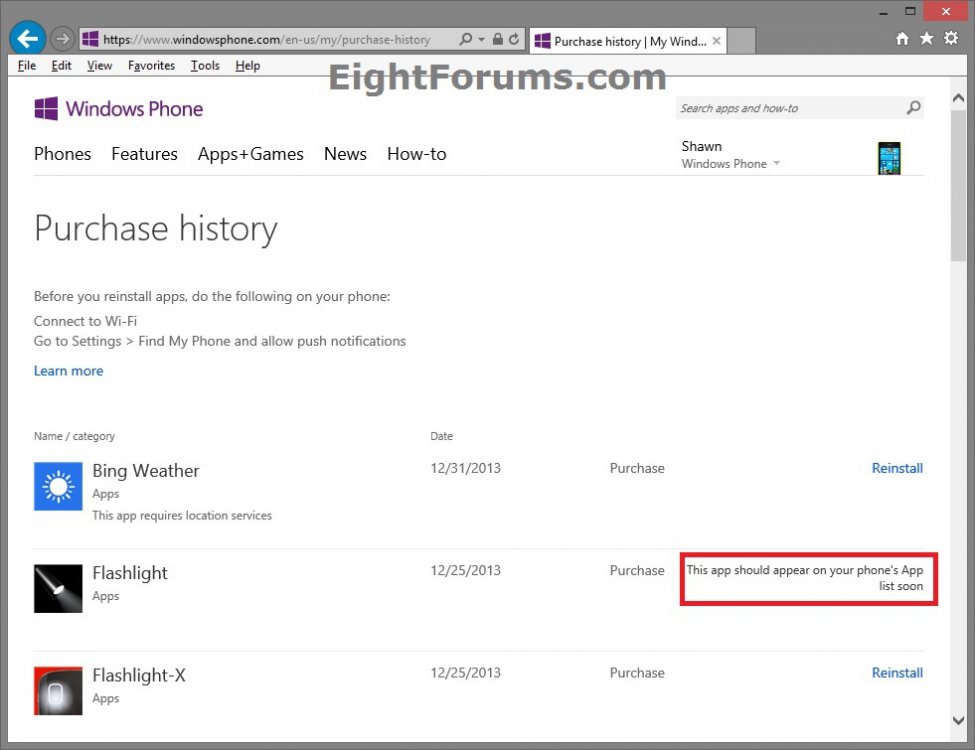Open the File menu
The width and height of the screenshot is (975, 750).
27,65
